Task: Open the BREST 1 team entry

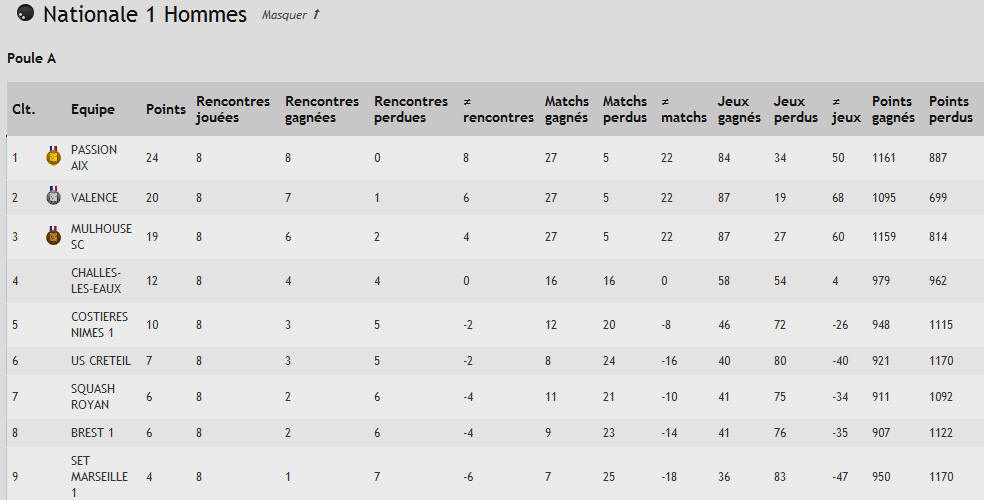Action: (92, 433)
